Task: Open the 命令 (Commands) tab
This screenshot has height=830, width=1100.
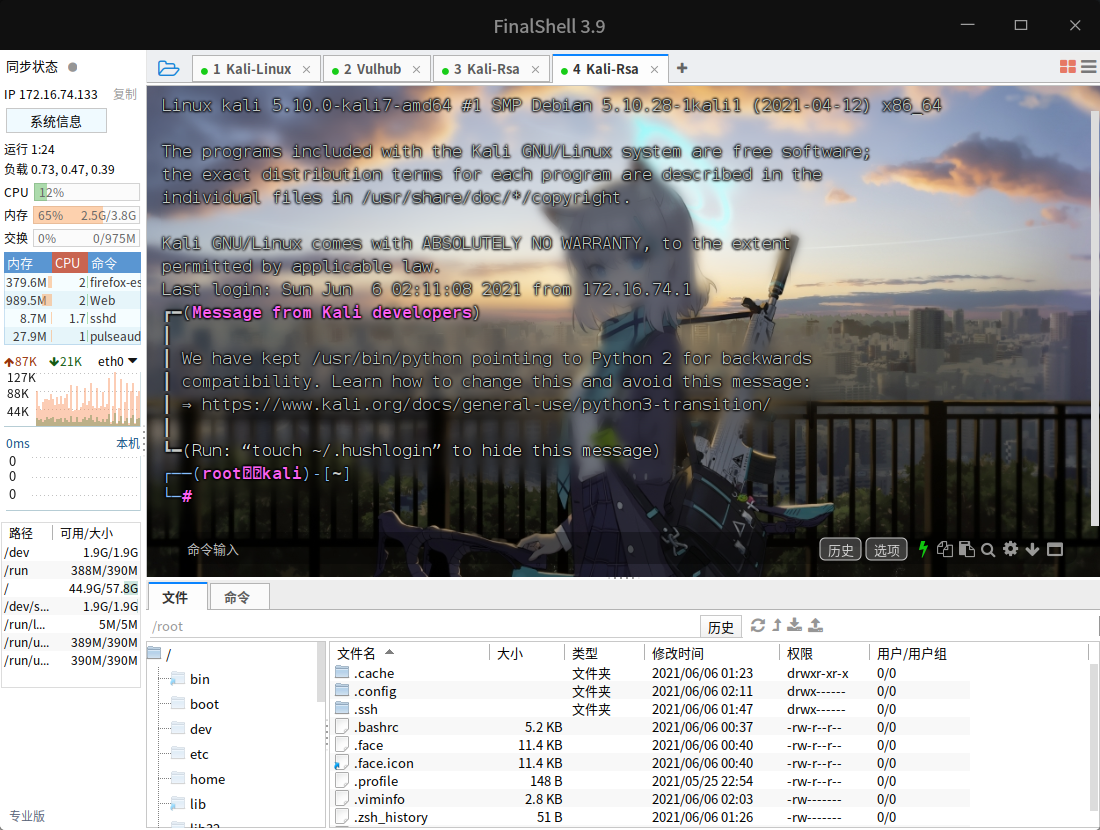Action: (237, 597)
